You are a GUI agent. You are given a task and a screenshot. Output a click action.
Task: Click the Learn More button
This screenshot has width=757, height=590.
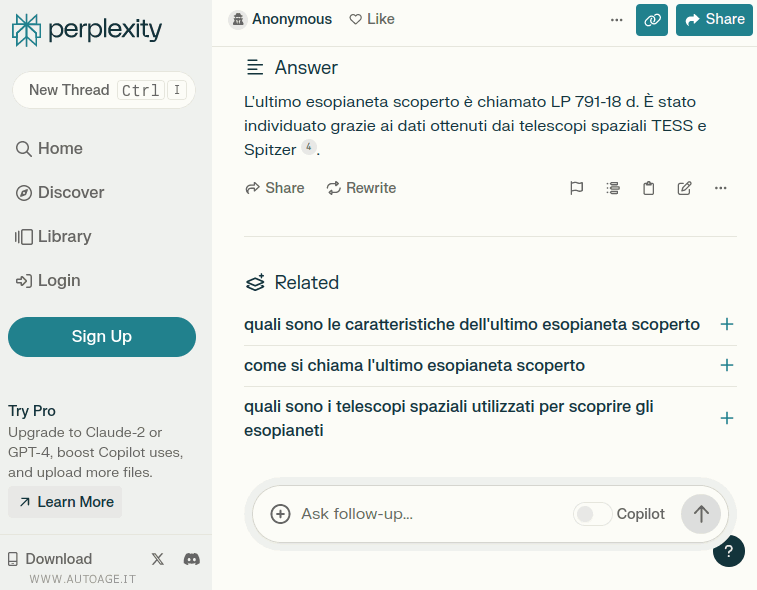tap(66, 502)
